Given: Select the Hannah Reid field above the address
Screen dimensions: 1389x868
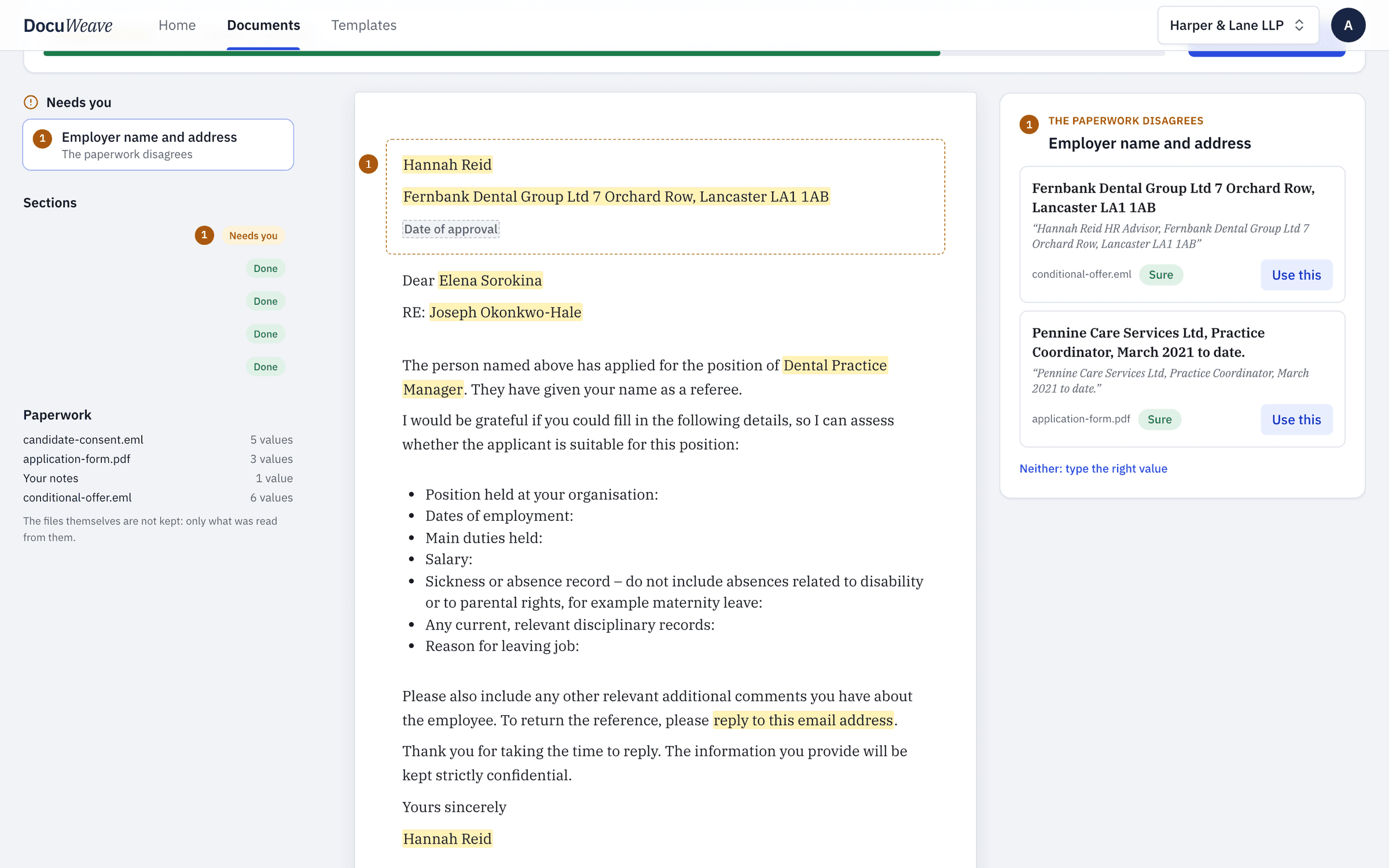Looking at the screenshot, I should [x=447, y=165].
